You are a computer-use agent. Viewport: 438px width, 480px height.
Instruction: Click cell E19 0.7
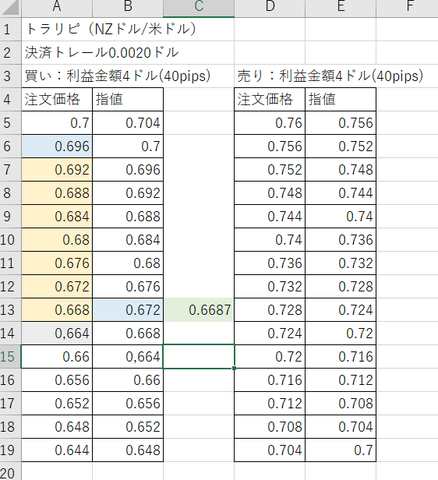click(x=341, y=450)
